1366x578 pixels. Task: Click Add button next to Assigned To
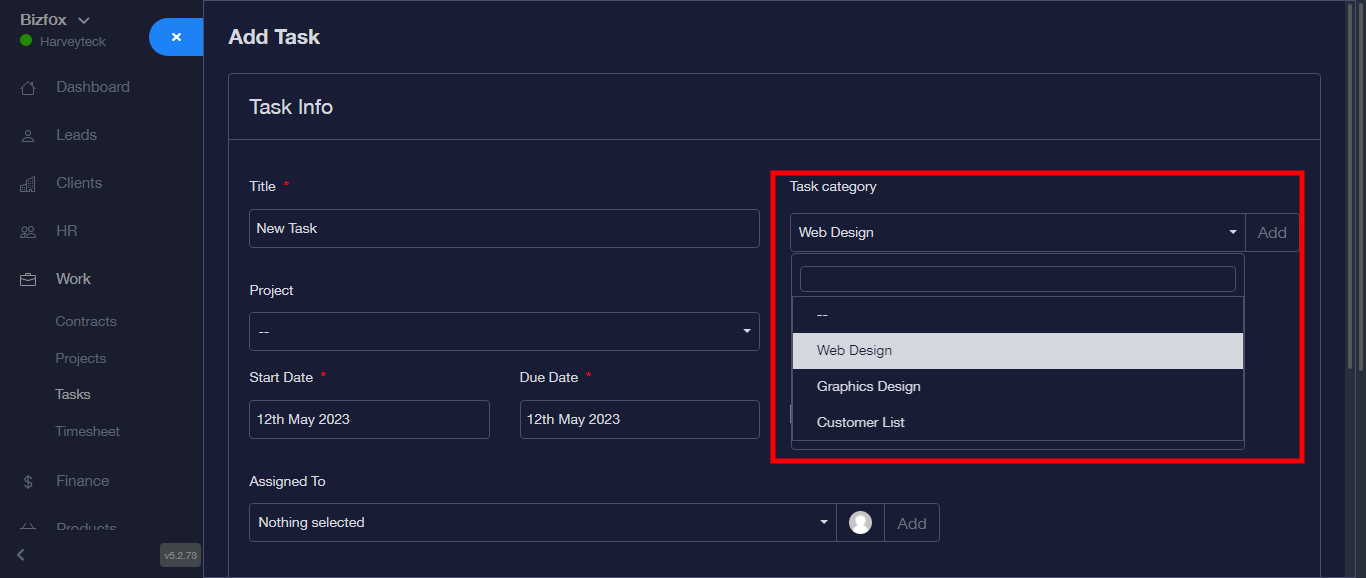[x=911, y=523]
